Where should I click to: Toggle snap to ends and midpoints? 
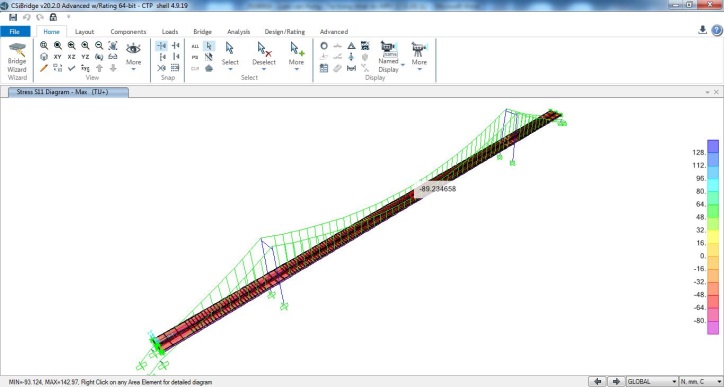coord(175,45)
